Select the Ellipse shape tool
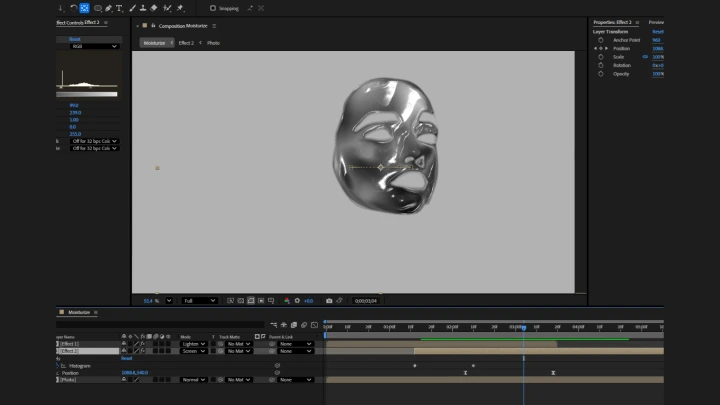720x405 pixels. [97, 8]
